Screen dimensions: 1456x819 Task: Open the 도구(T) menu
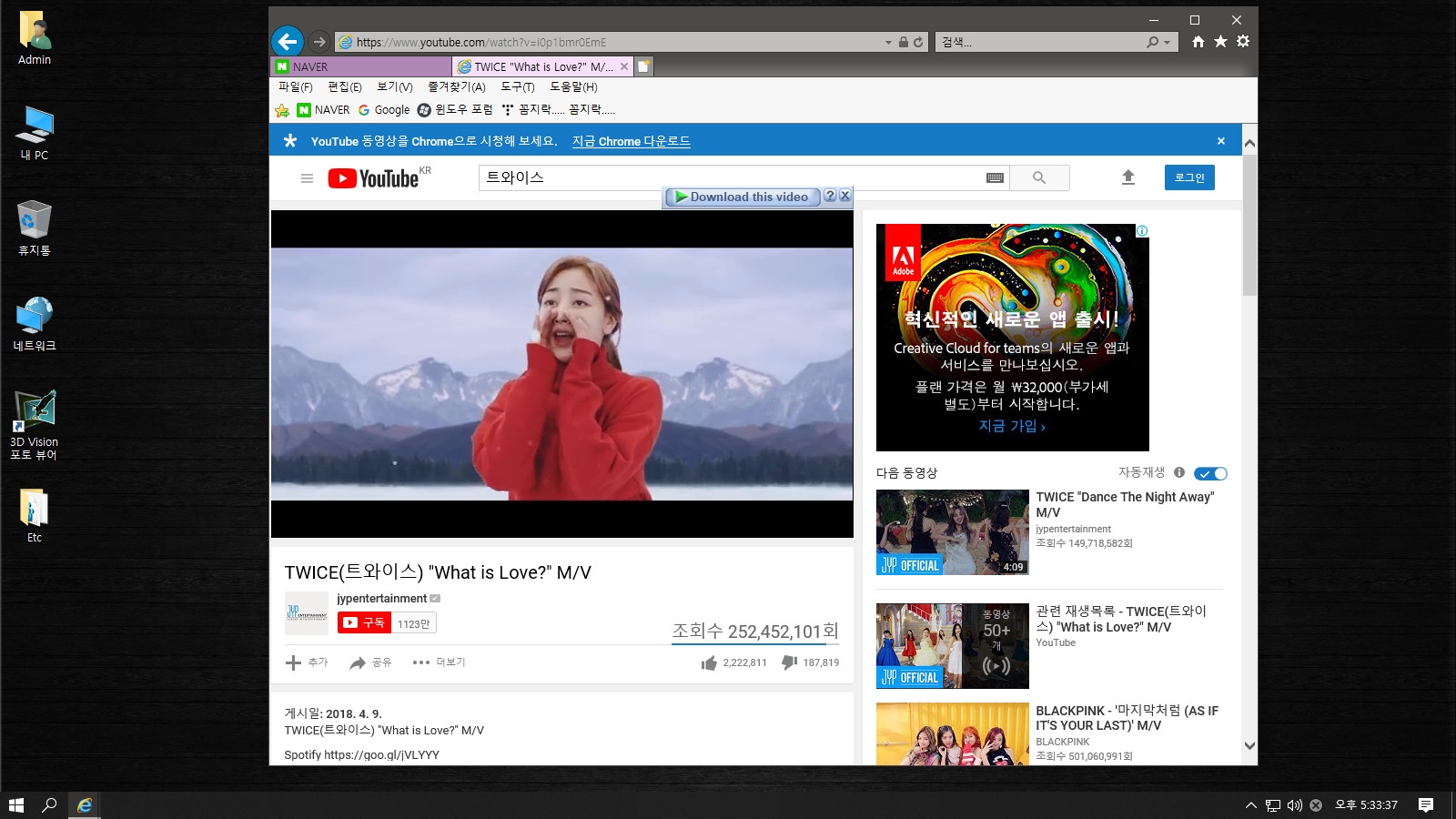tap(518, 86)
